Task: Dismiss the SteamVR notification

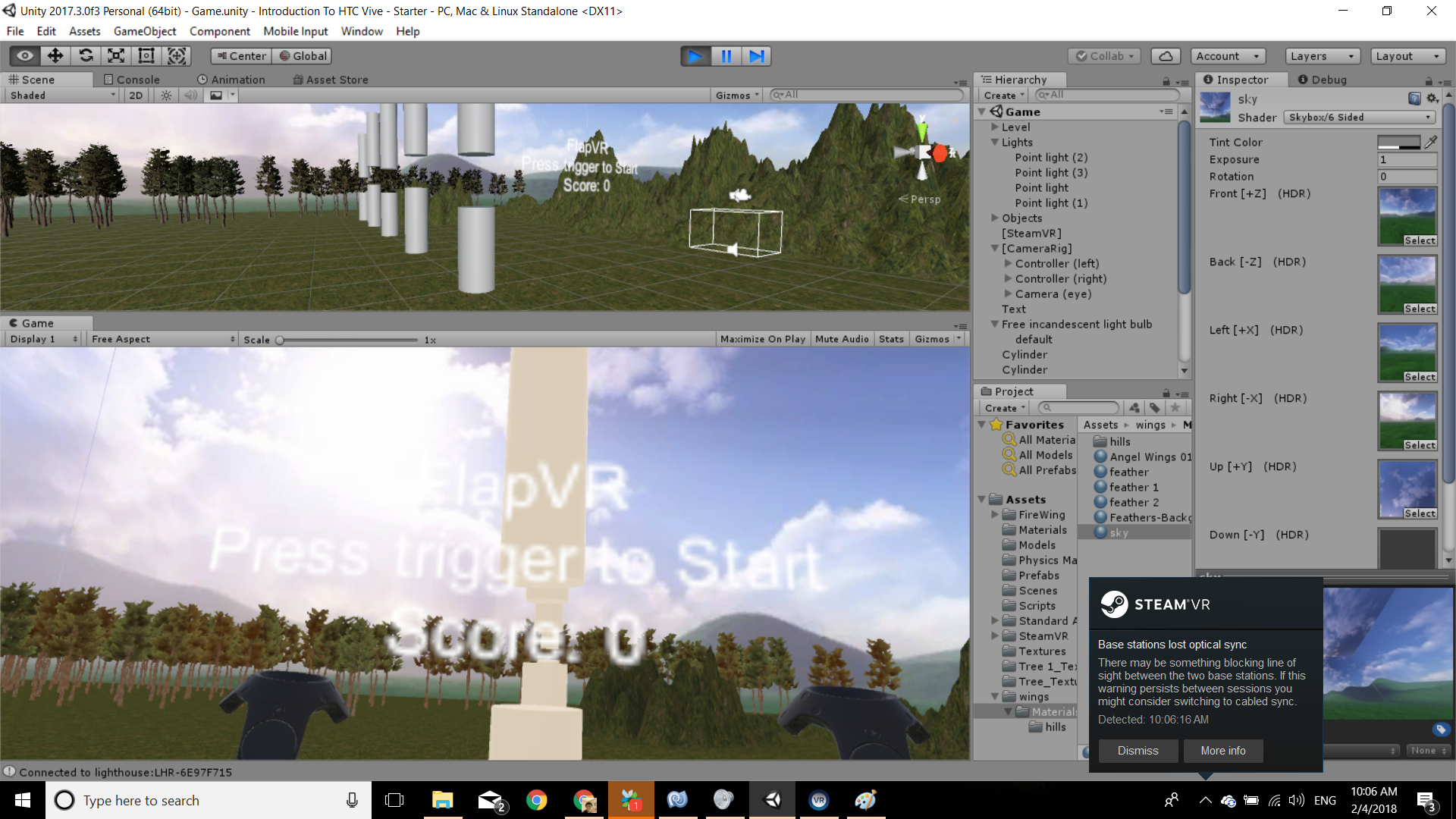Action: tap(1137, 751)
